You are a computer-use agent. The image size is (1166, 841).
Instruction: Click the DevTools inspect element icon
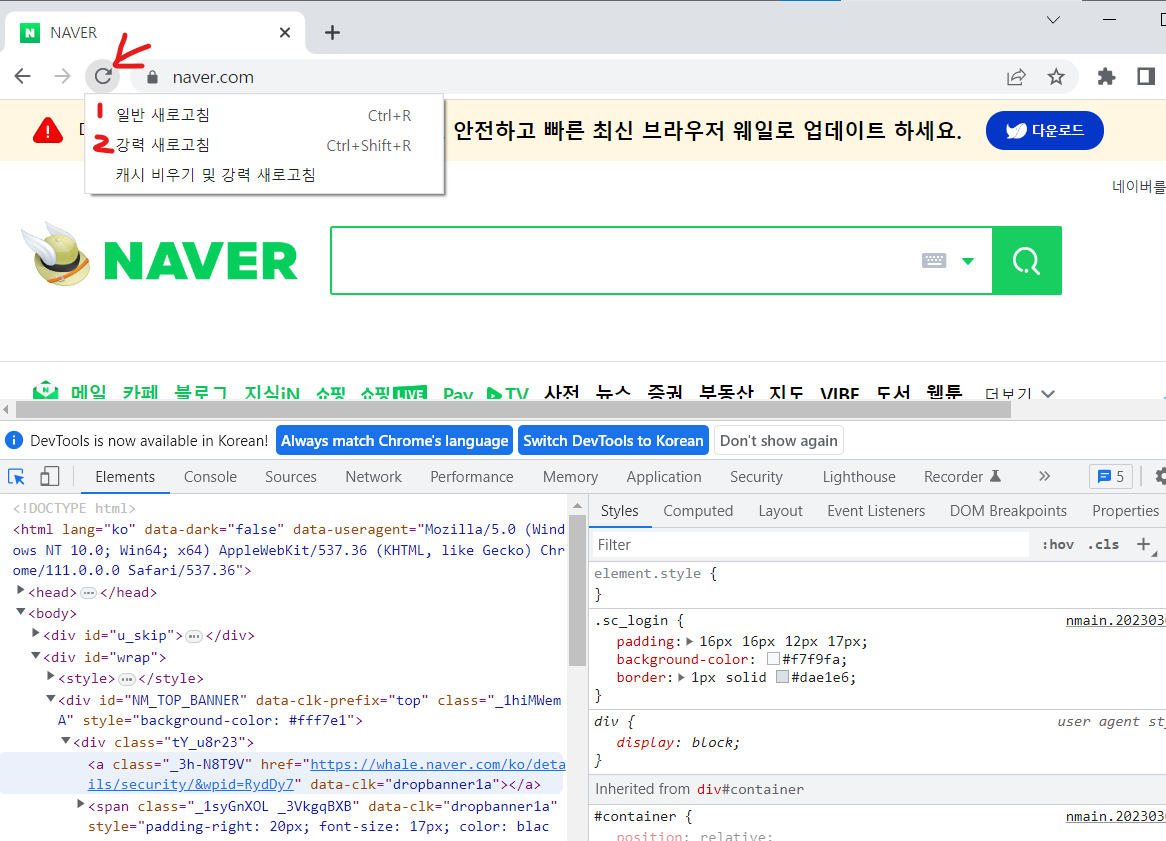16,477
